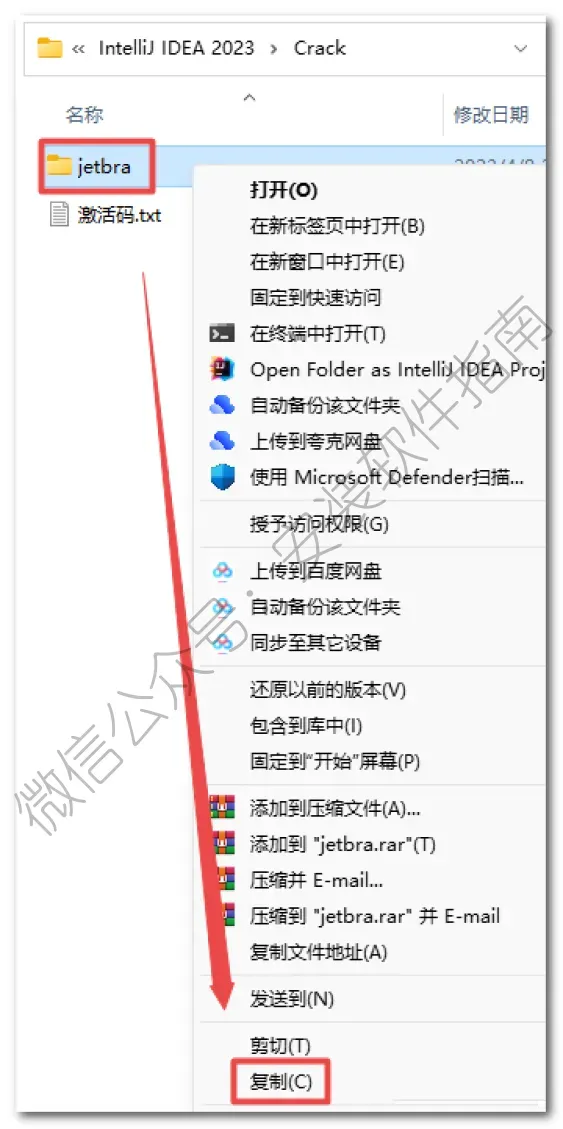Expand hidden breadcrumb path chevrons

point(79,49)
